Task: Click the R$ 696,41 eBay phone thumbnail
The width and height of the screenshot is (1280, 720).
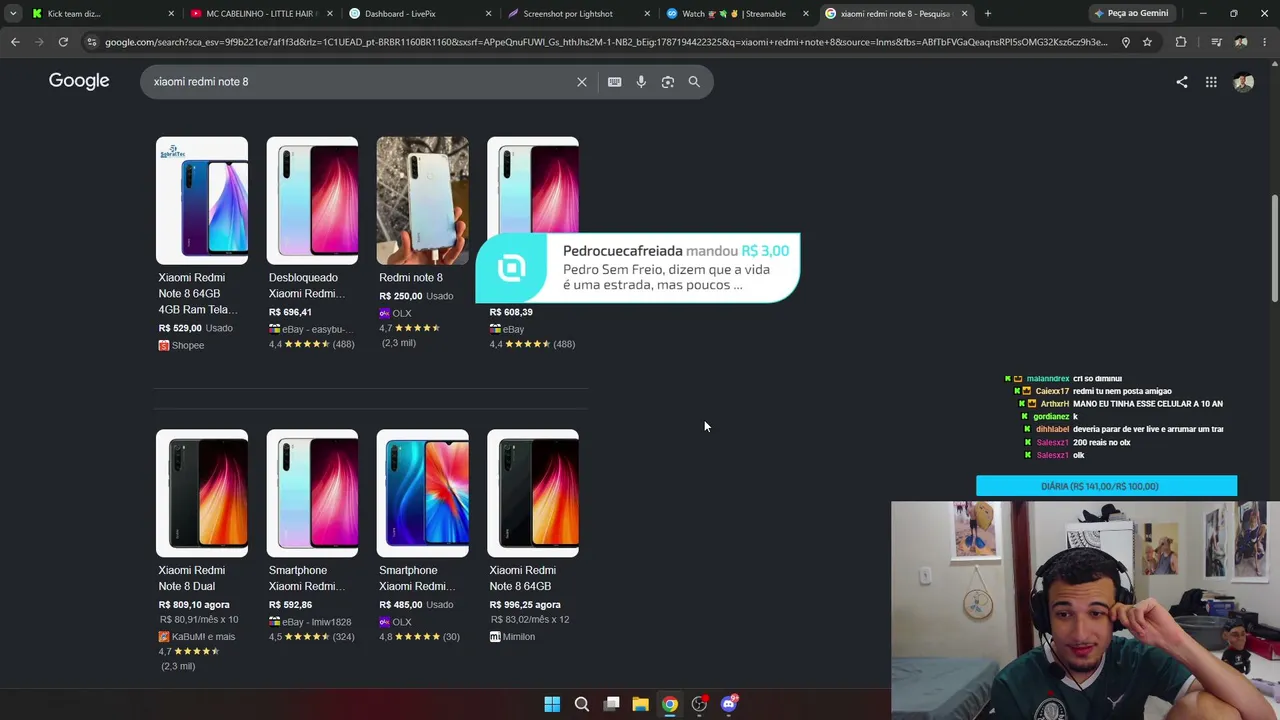Action: (312, 200)
